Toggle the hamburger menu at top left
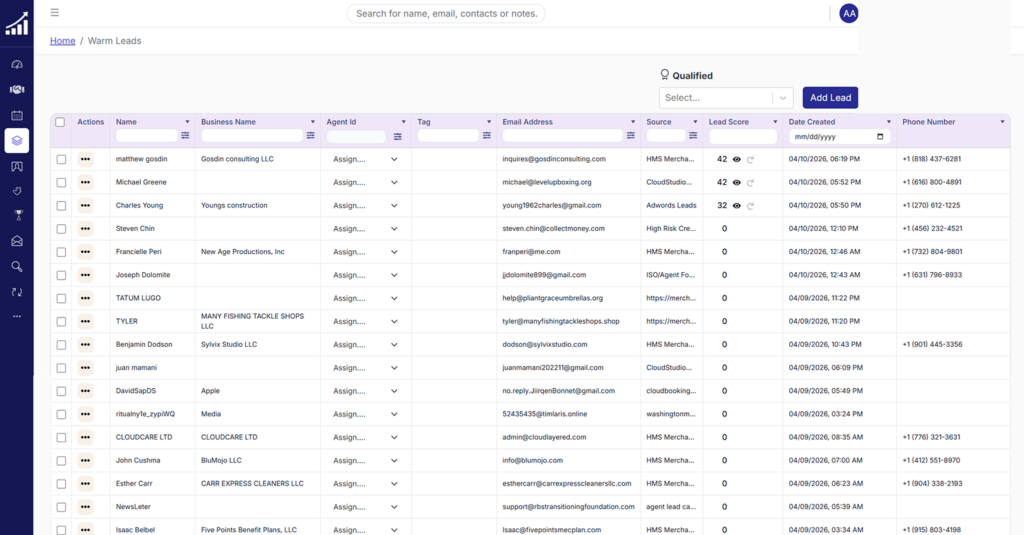 pos(54,13)
